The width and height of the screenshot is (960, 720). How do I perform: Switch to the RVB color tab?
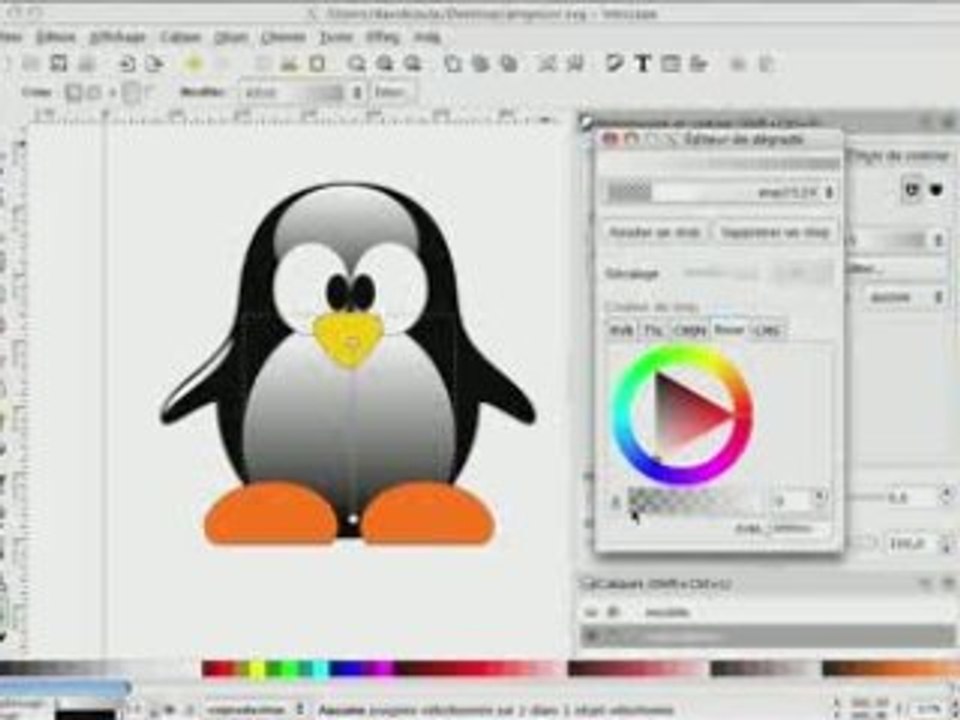[x=621, y=331]
